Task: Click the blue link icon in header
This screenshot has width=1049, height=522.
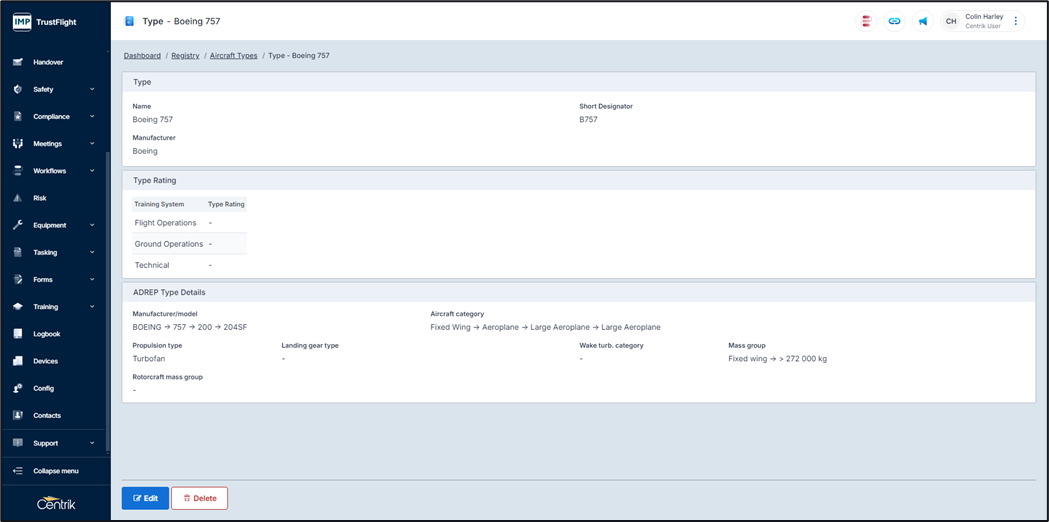Action: pos(894,21)
